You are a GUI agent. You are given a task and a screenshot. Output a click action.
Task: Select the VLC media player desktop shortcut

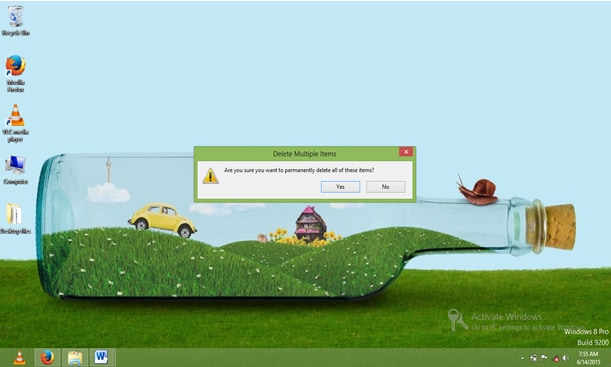pos(16,123)
